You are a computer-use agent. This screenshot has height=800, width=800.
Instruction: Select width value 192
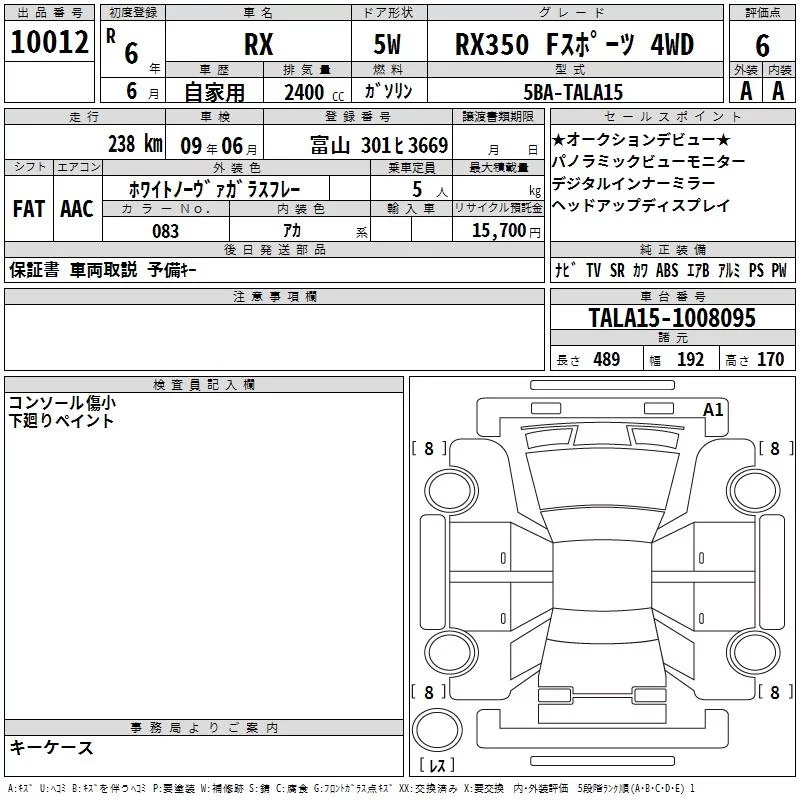pyautogui.click(x=690, y=360)
